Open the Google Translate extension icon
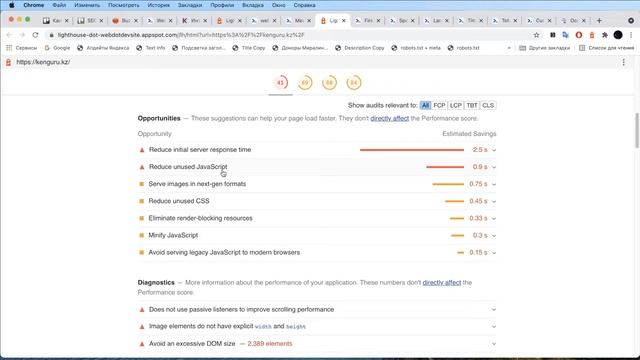Viewport: 640px width, 360px height. click(x=565, y=35)
